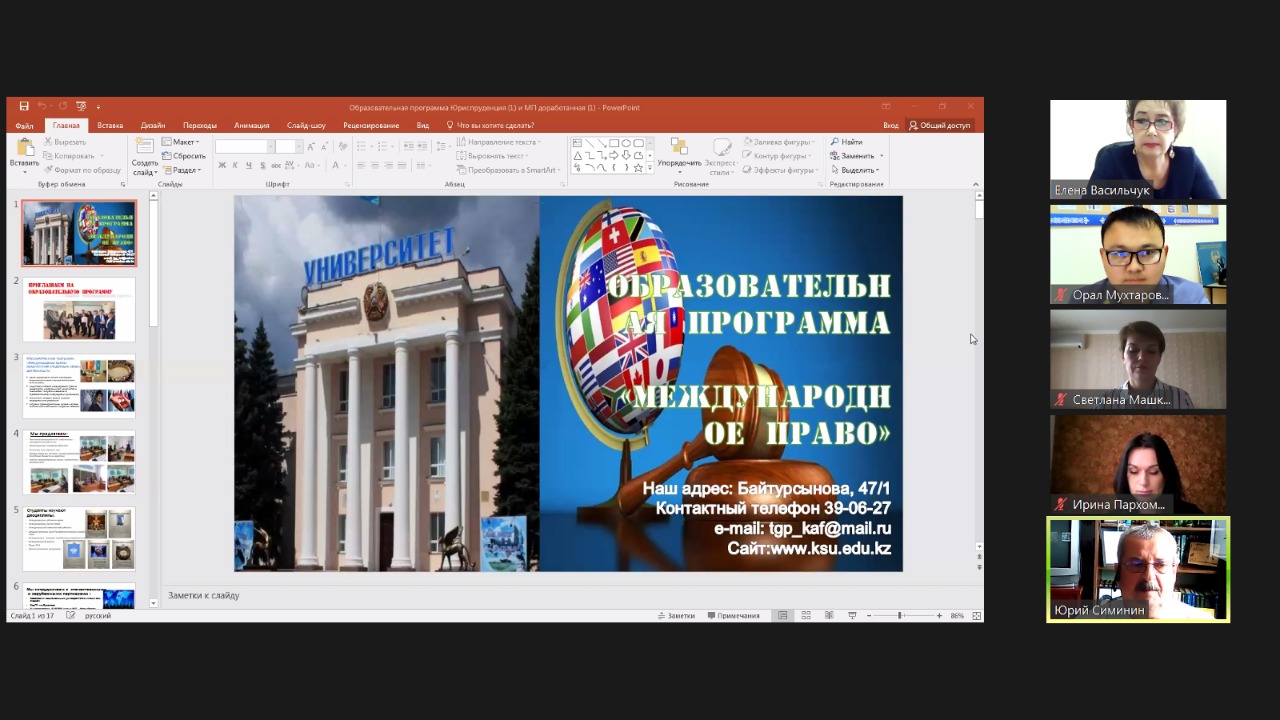Switch to the Переходы tab

coord(200,125)
